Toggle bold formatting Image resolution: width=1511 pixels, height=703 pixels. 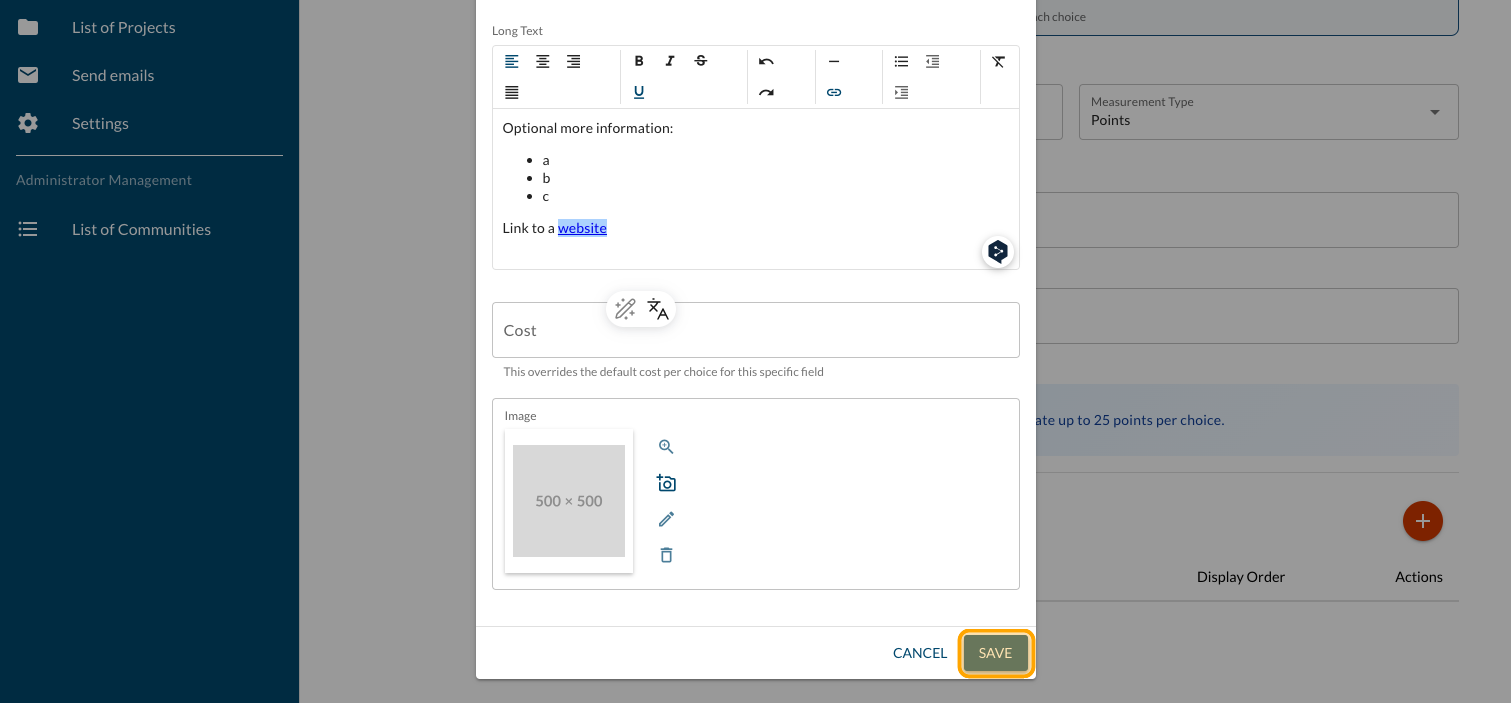coord(639,62)
